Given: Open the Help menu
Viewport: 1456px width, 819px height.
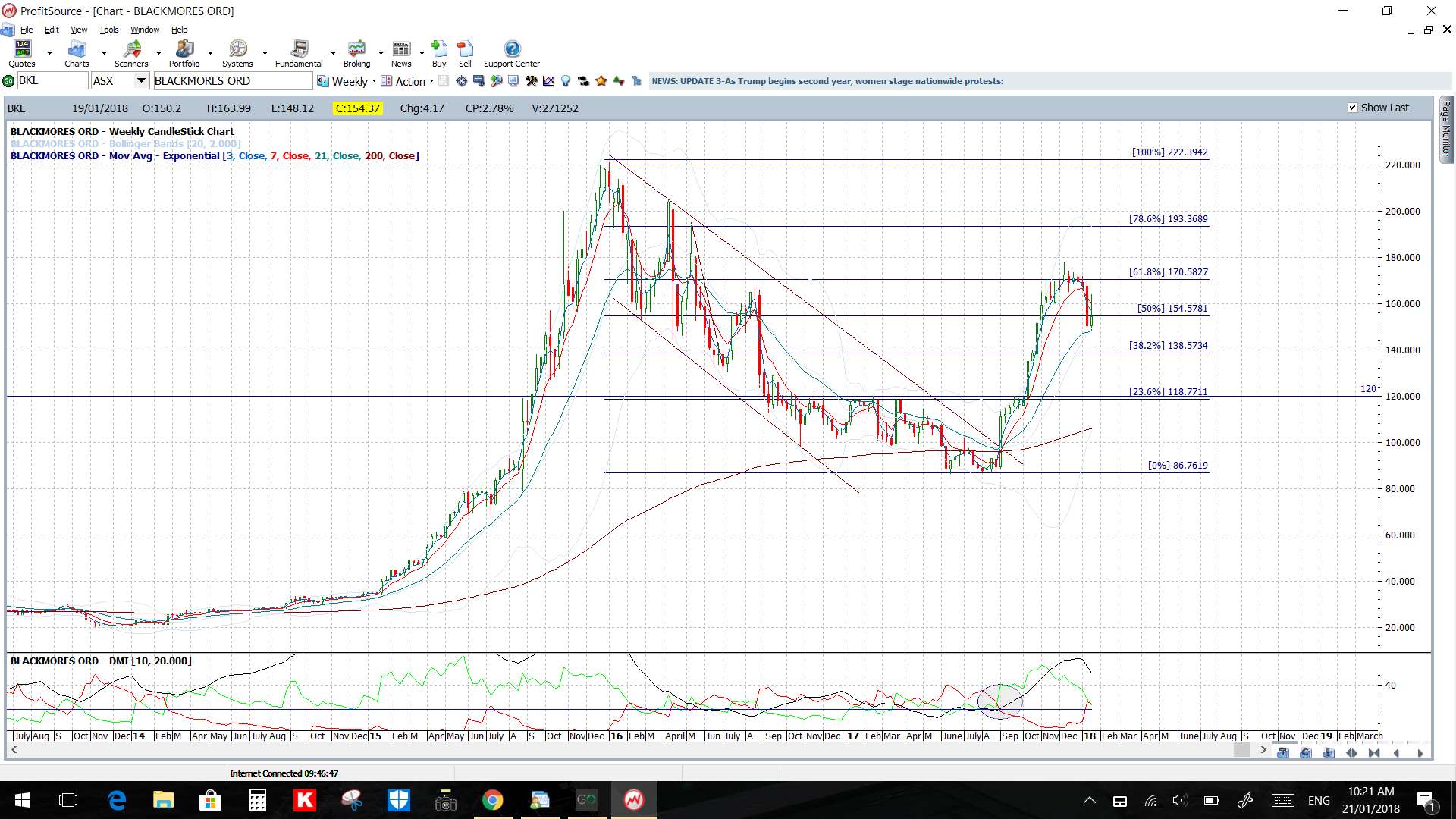Looking at the screenshot, I should [179, 30].
